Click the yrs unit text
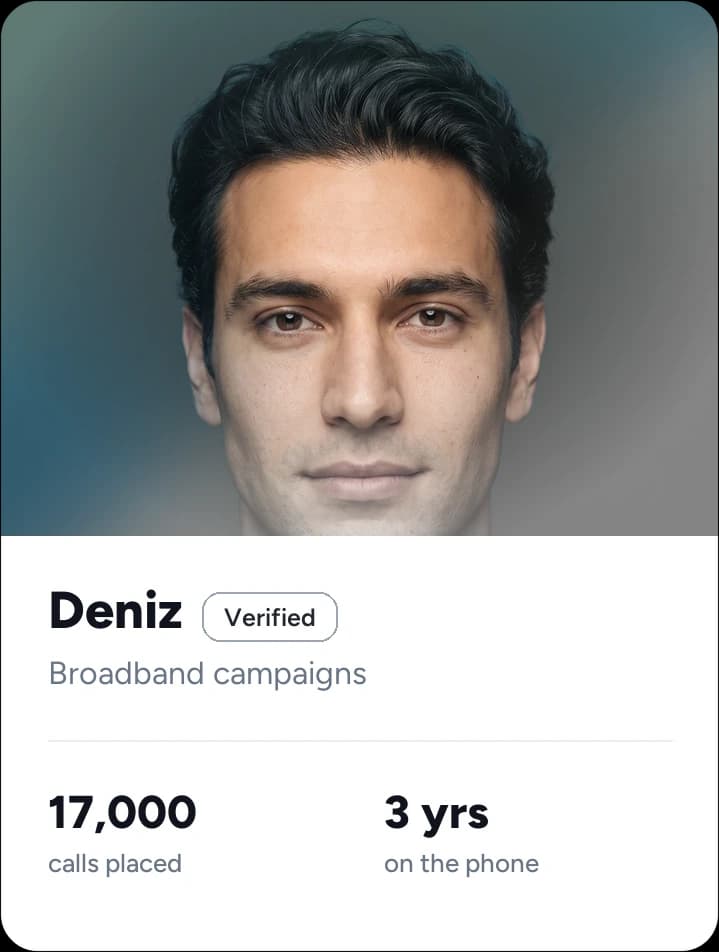Viewport: 719px width, 952px height. coord(455,816)
